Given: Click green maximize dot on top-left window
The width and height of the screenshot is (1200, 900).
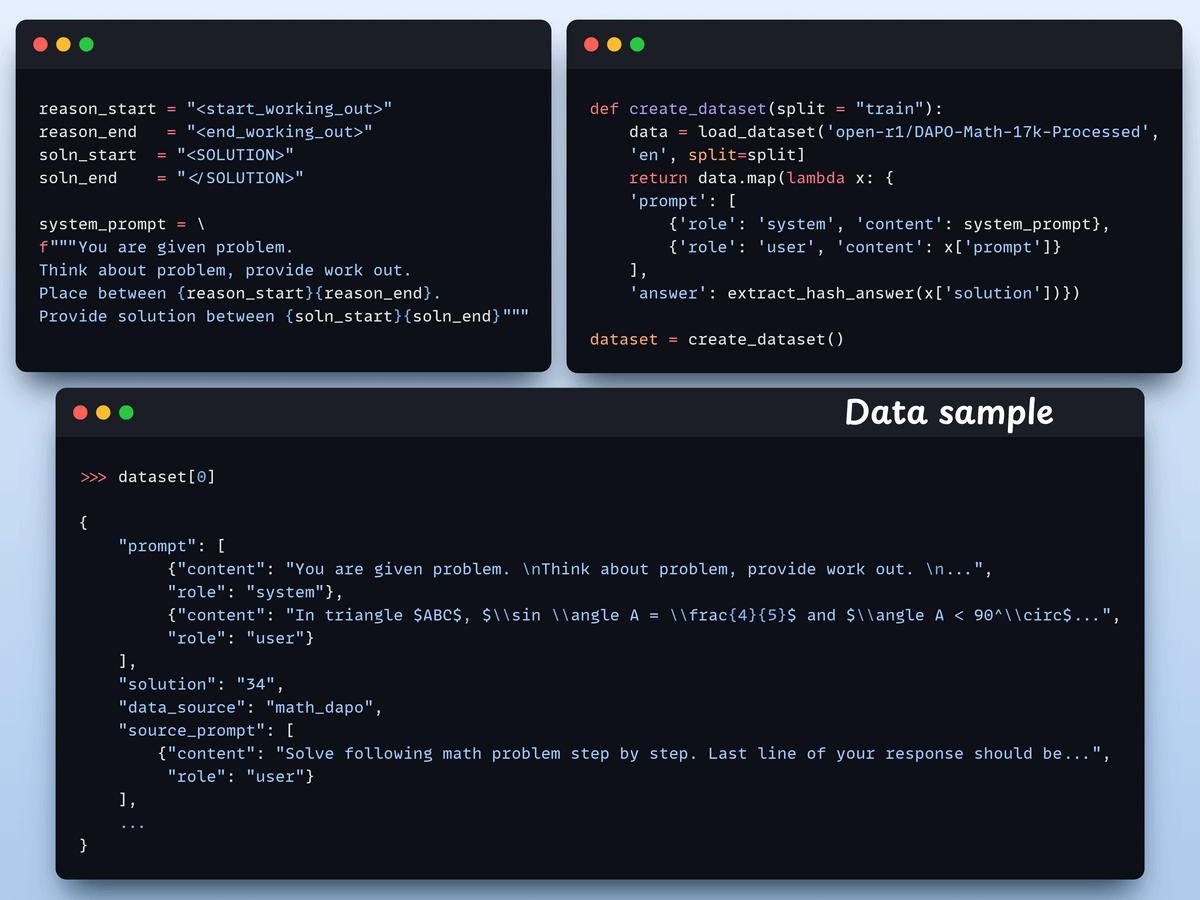Looking at the screenshot, I should [86, 44].
